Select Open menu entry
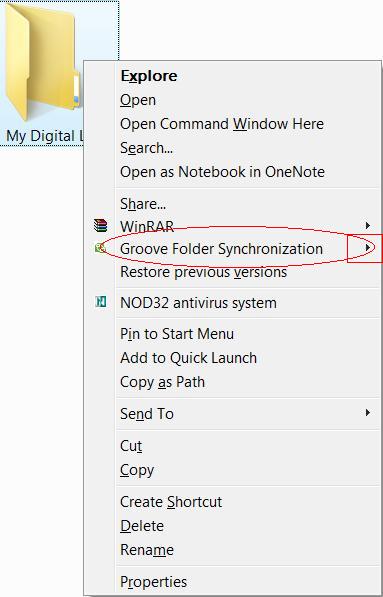Image resolution: width=383 pixels, height=597 pixels. point(138,100)
